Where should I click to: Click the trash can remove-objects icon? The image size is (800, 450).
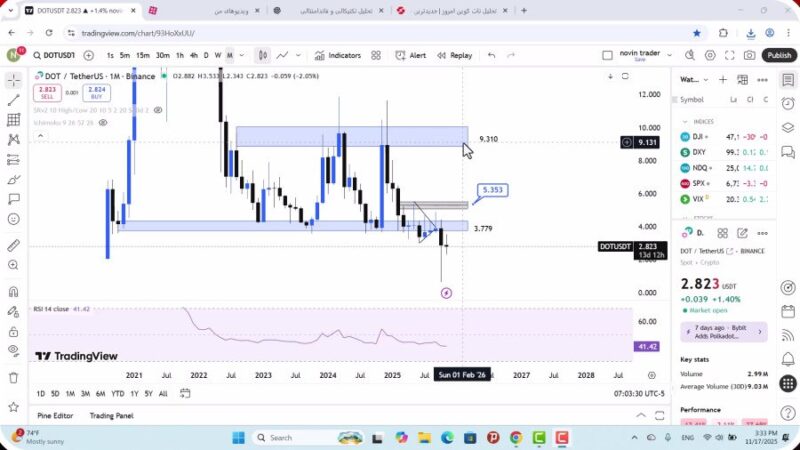point(13,377)
